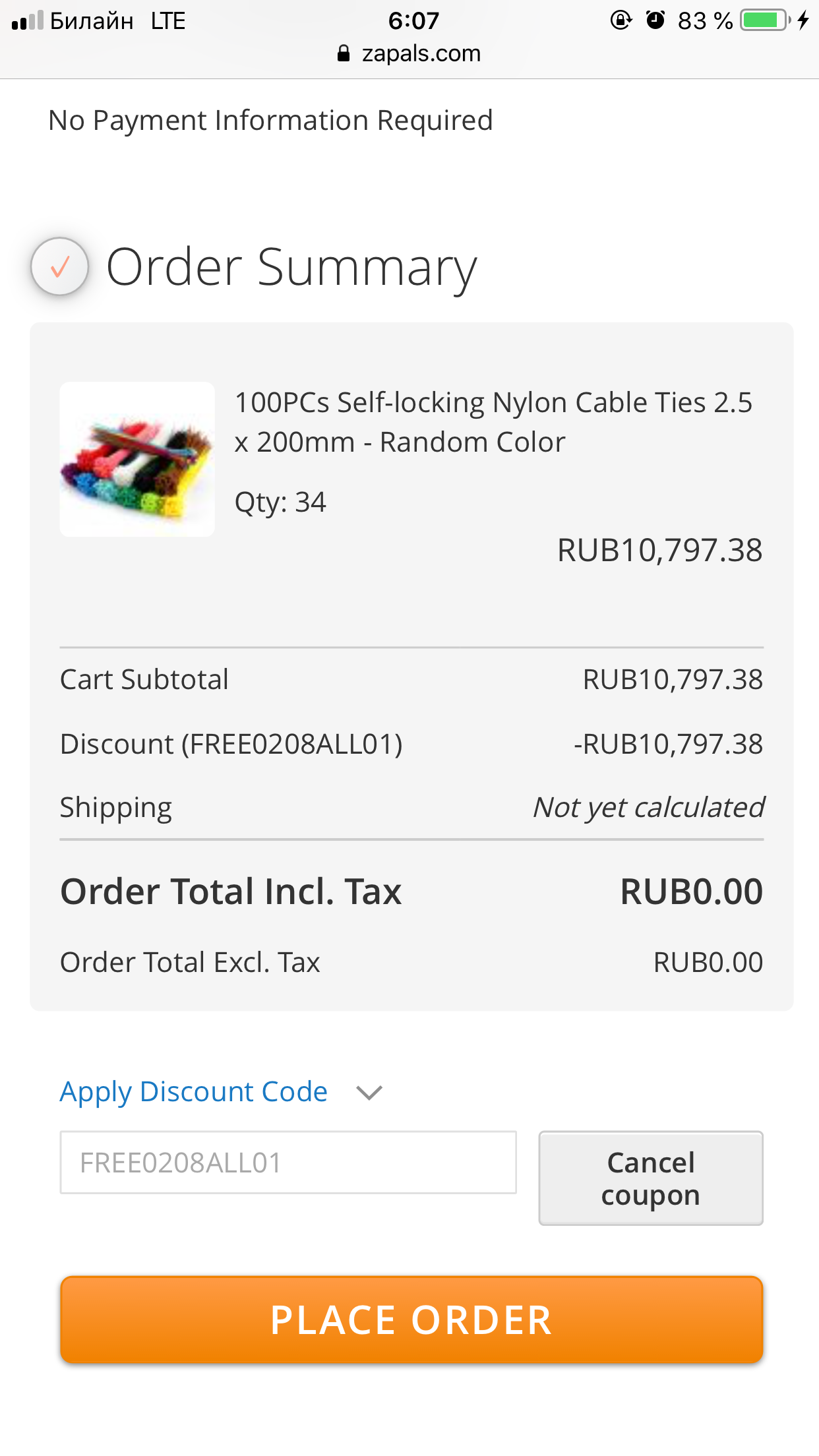Tap the Order Total Incl. Tax row
This screenshot has width=819, height=1456.
[x=411, y=892]
